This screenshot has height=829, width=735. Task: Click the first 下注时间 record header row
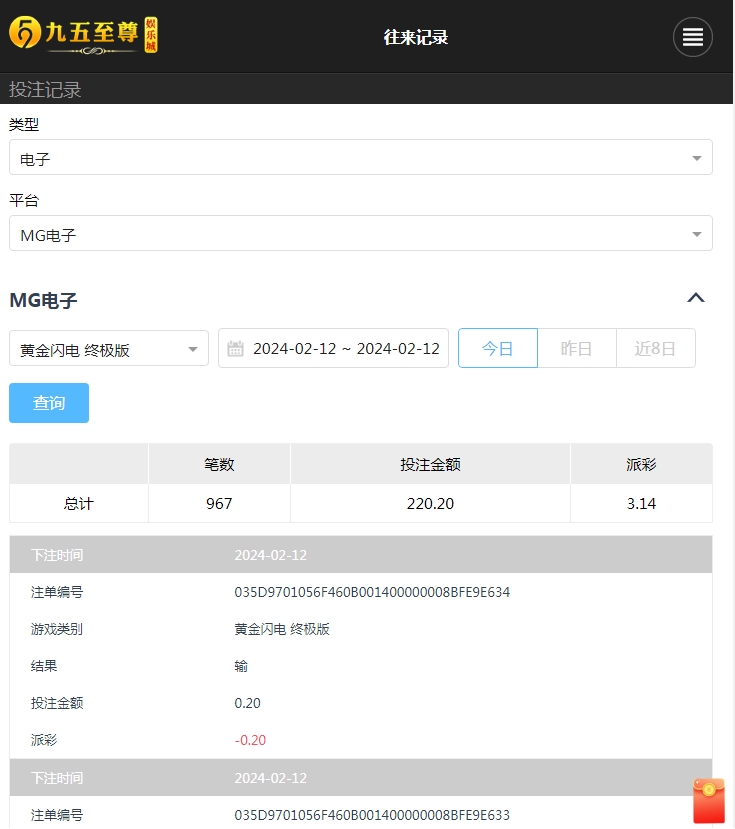point(360,555)
